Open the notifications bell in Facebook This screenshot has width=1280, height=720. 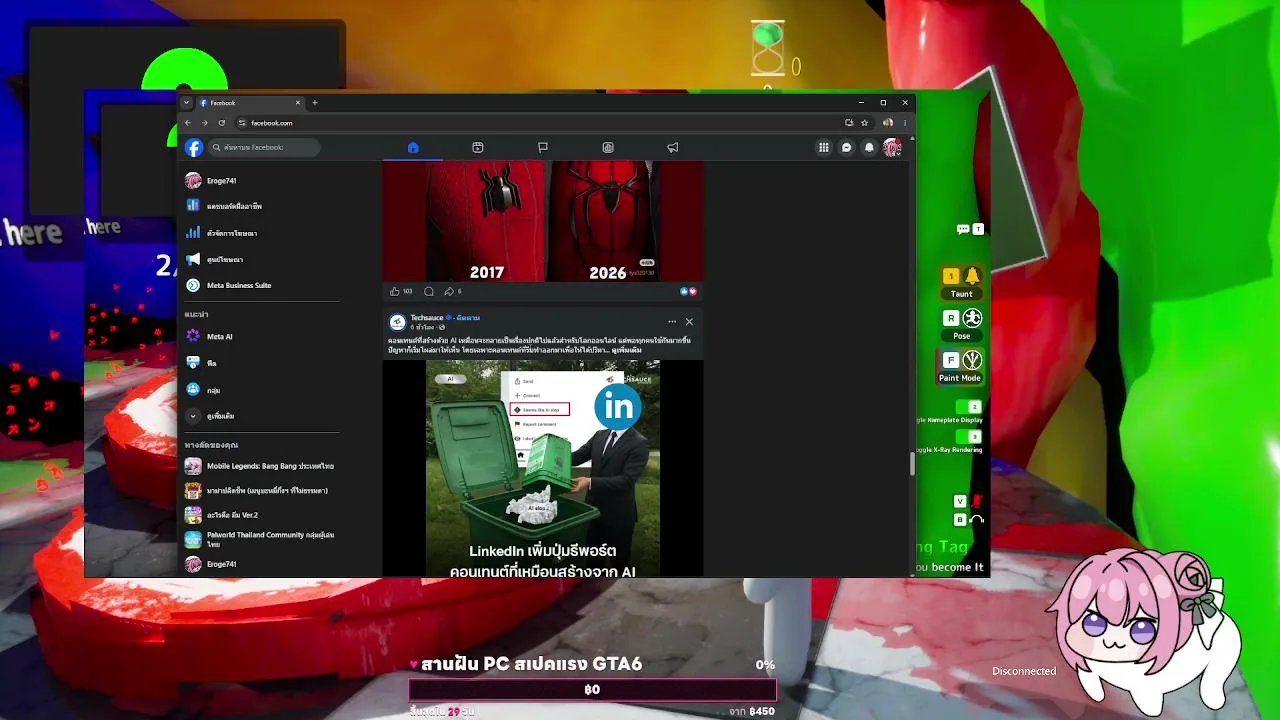pyautogui.click(x=869, y=148)
